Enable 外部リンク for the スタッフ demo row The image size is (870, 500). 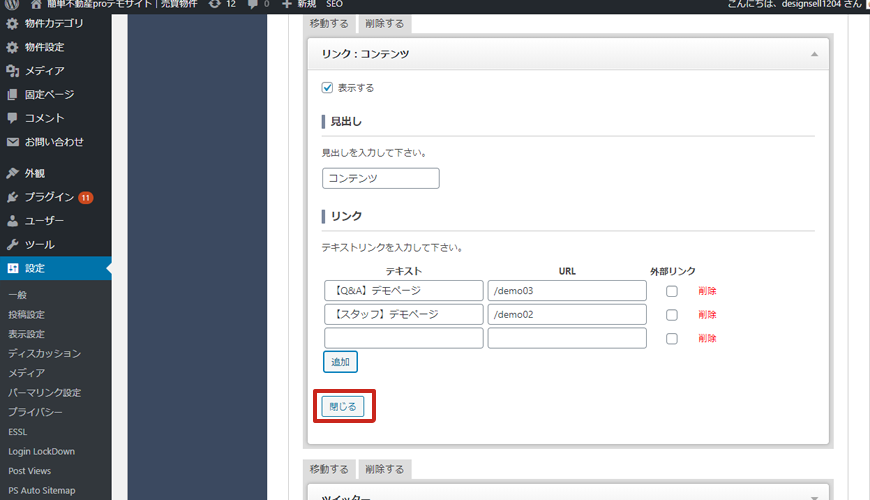672,315
